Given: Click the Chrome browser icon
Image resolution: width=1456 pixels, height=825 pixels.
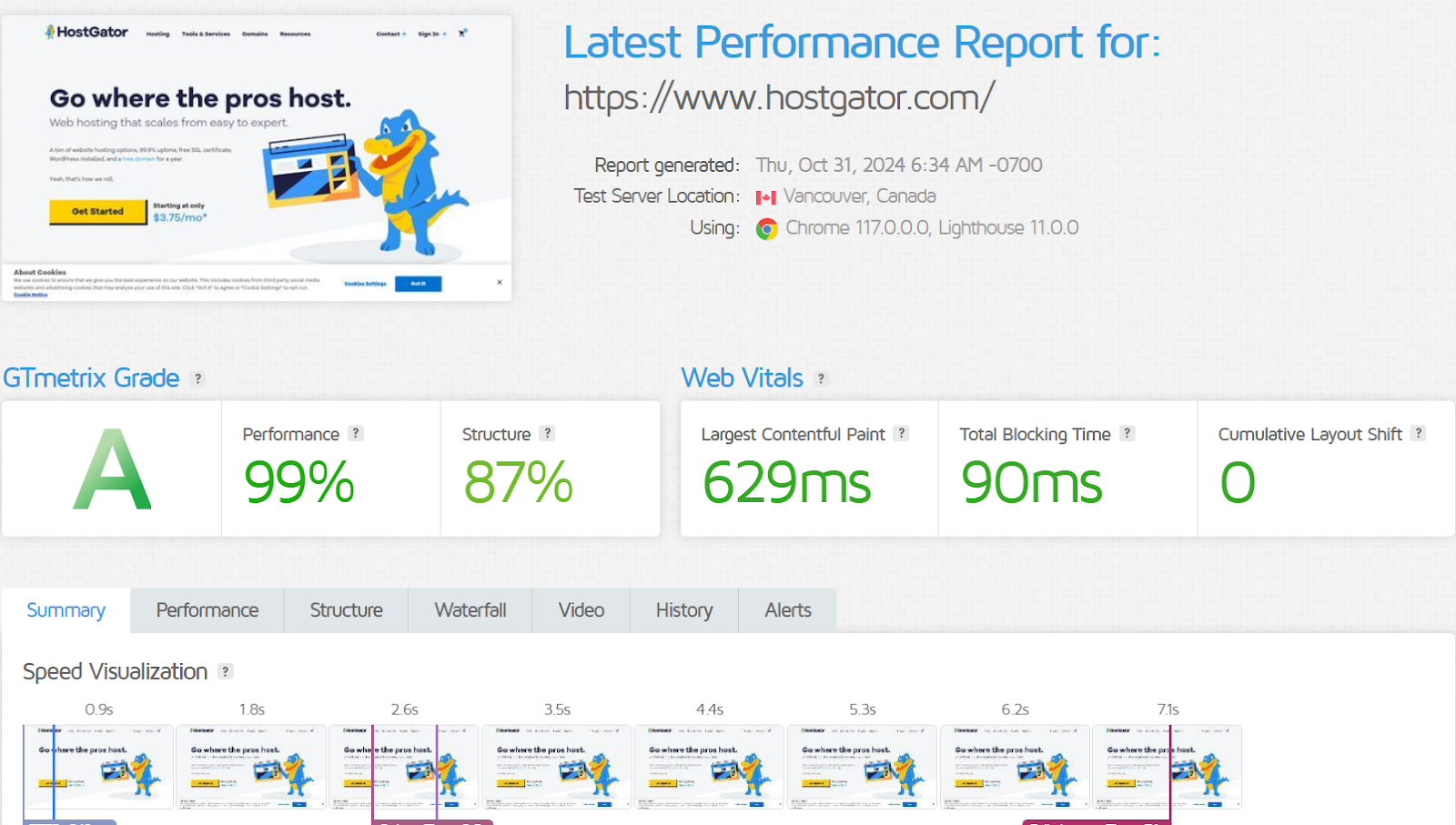Looking at the screenshot, I should (767, 229).
